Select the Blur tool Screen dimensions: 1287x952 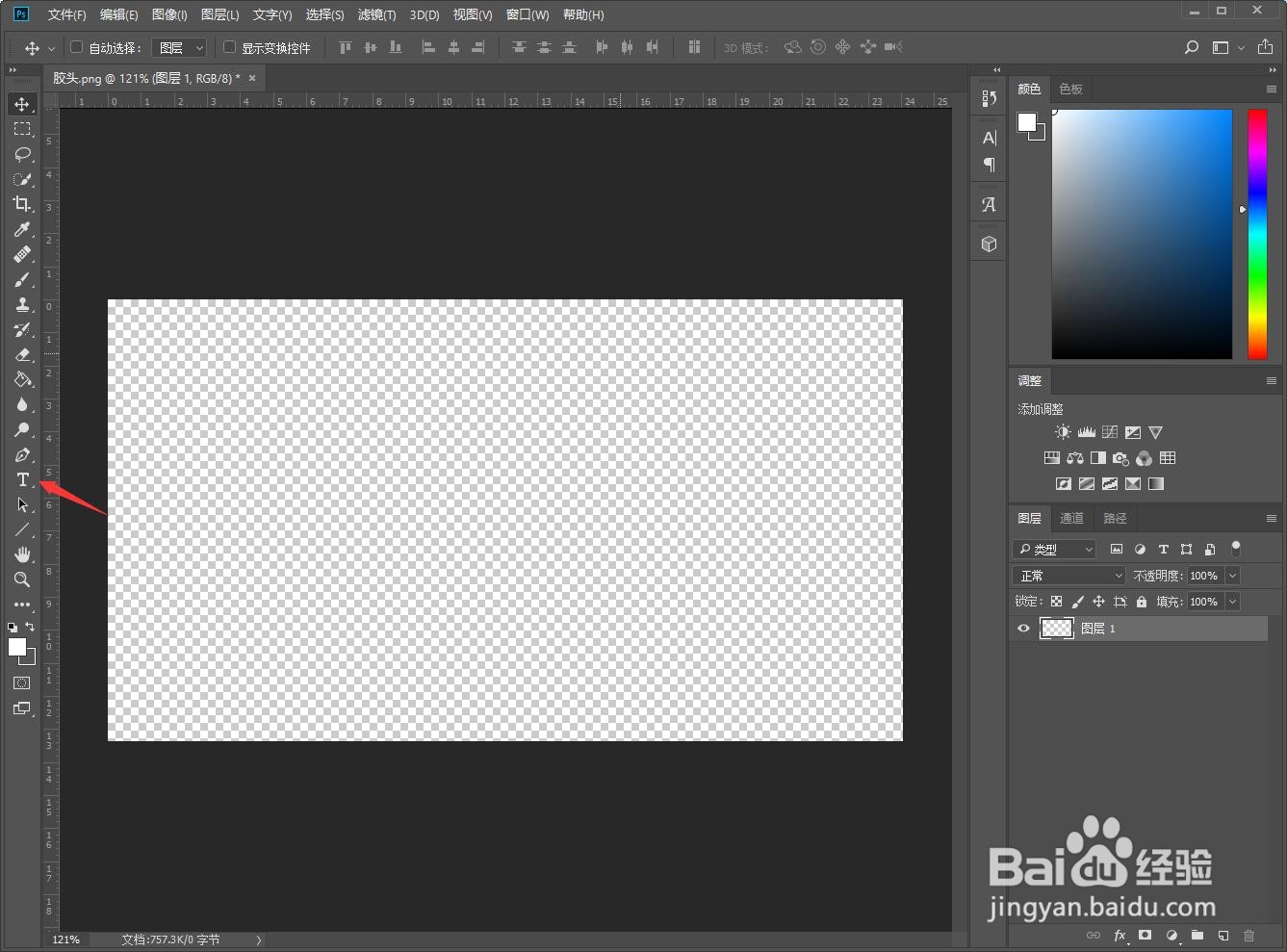(22, 404)
